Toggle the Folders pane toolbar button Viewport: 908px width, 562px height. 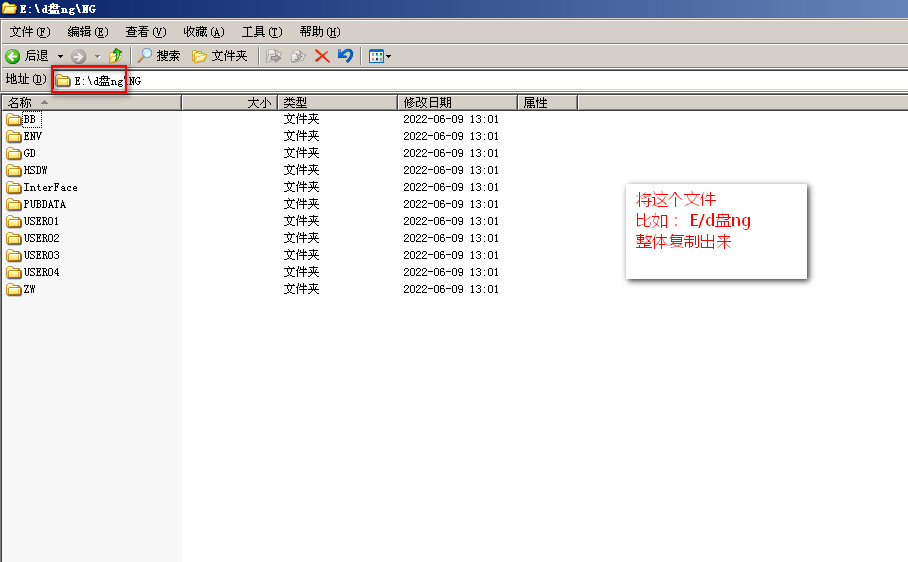pos(219,56)
